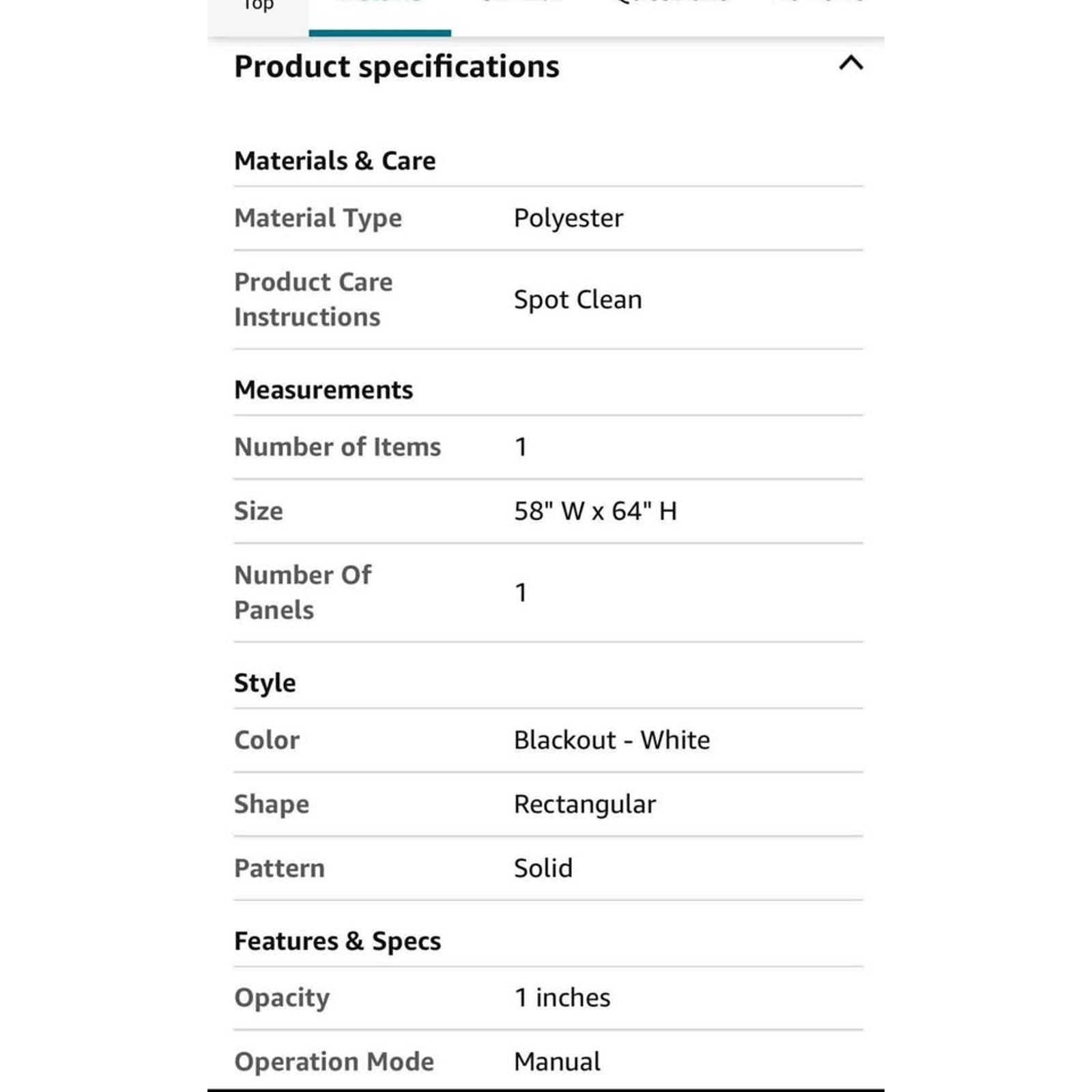Open the active tab with teal underline

pyautogui.click(x=379, y=15)
